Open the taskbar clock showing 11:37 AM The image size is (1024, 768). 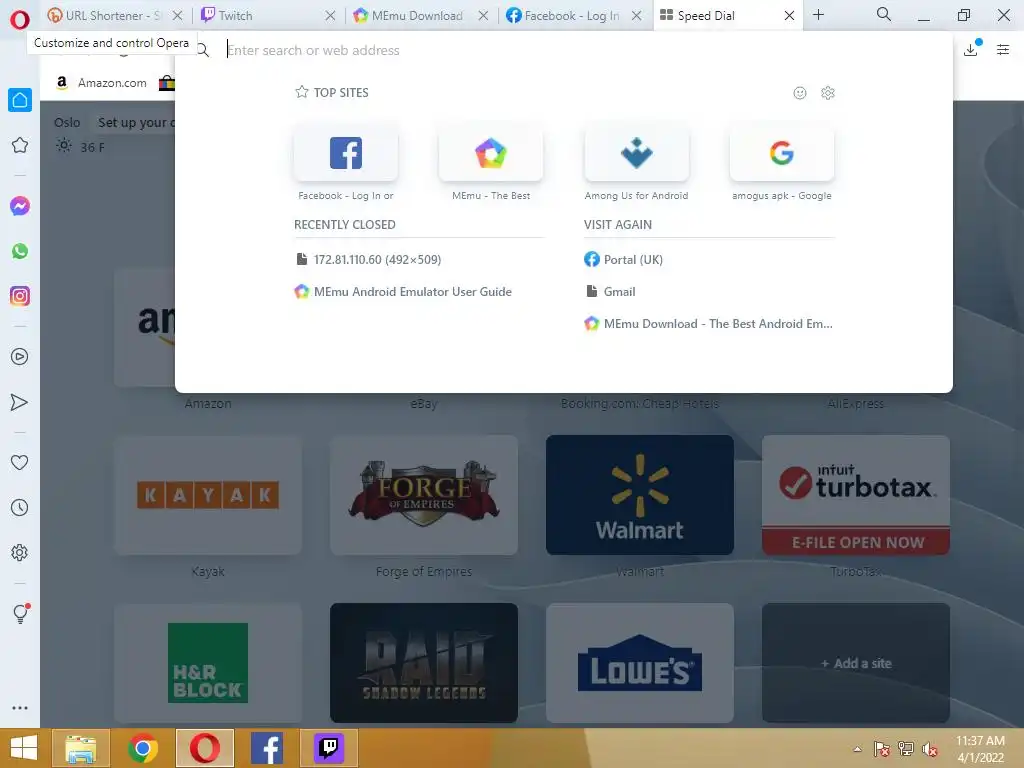coord(980,749)
